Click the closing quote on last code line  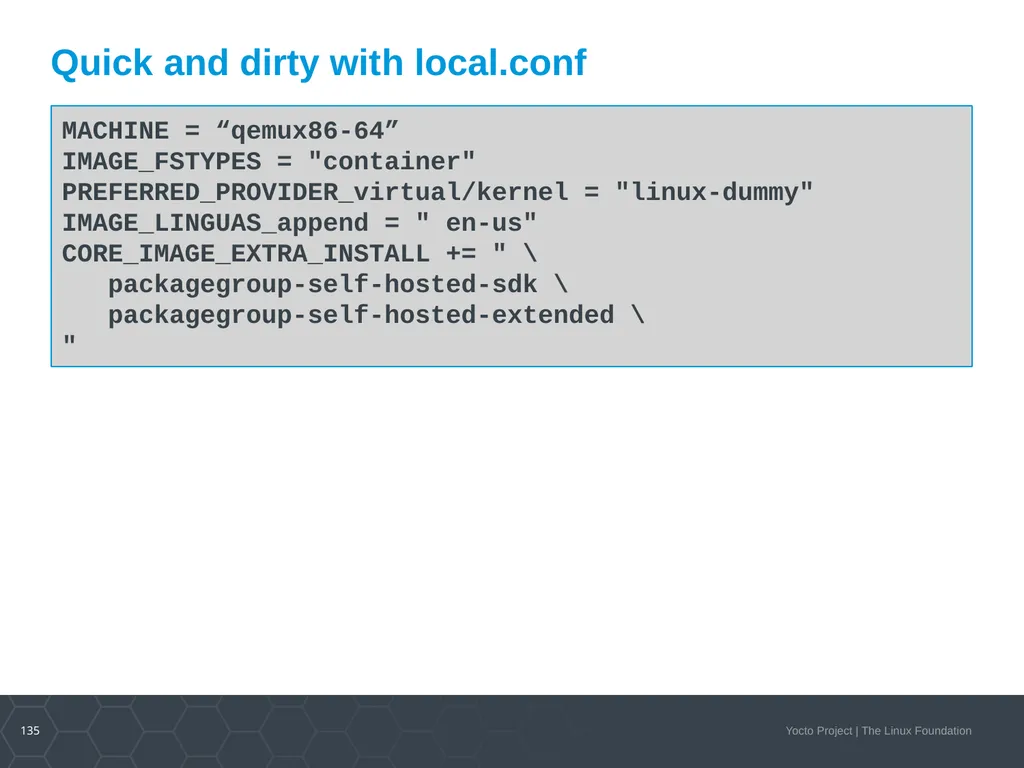[x=69, y=340]
